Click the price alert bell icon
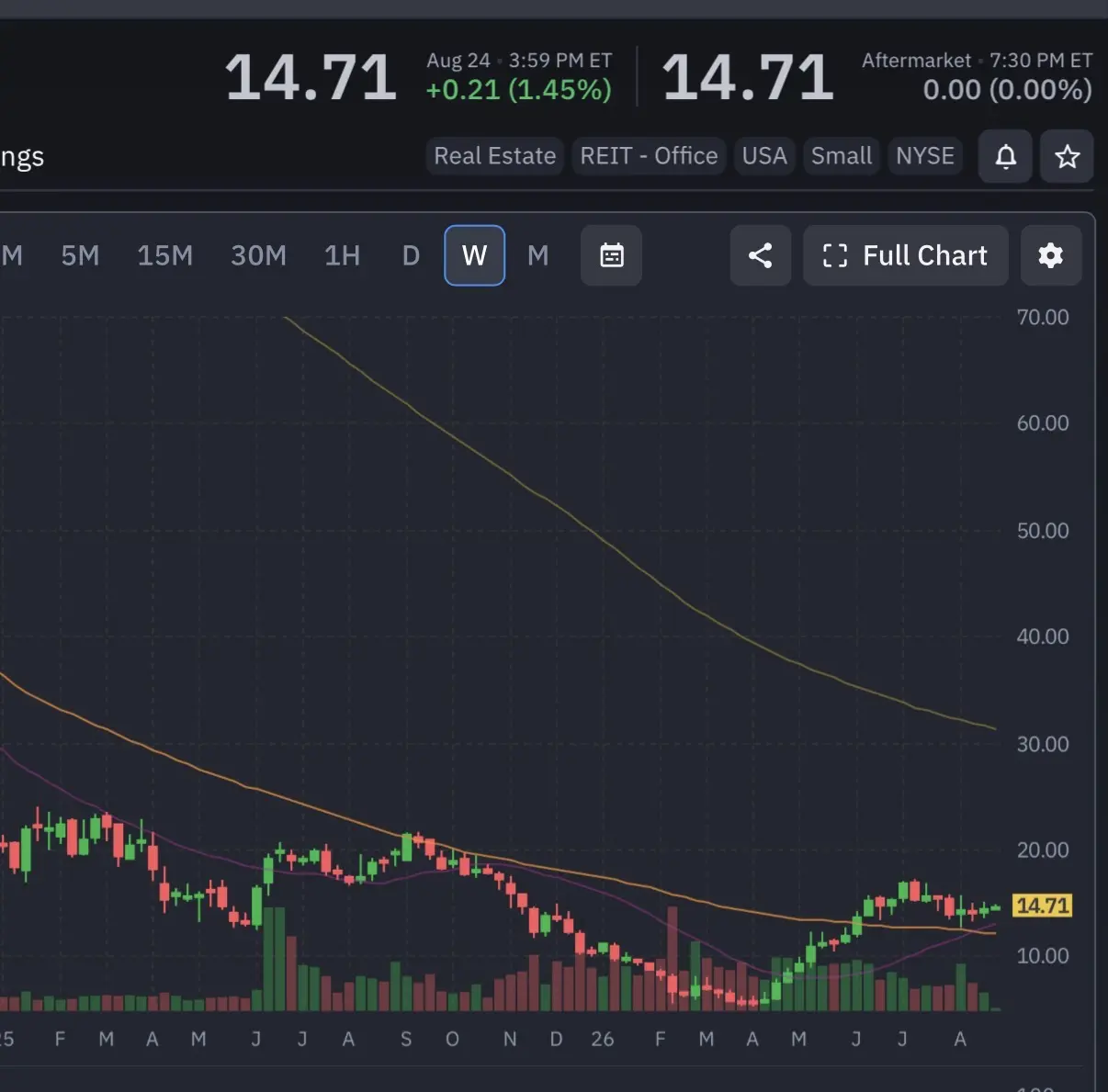The width and height of the screenshot is (1108, 1092). [1005, 156]
